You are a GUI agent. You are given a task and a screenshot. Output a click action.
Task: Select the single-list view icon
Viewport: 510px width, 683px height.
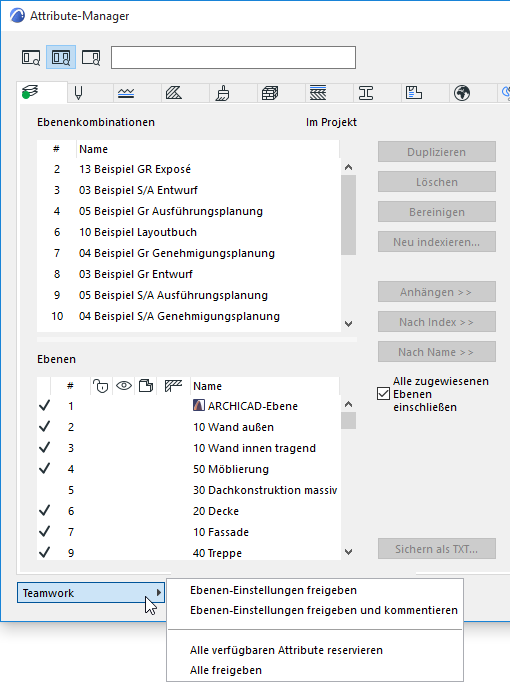[x=31, y=57]
